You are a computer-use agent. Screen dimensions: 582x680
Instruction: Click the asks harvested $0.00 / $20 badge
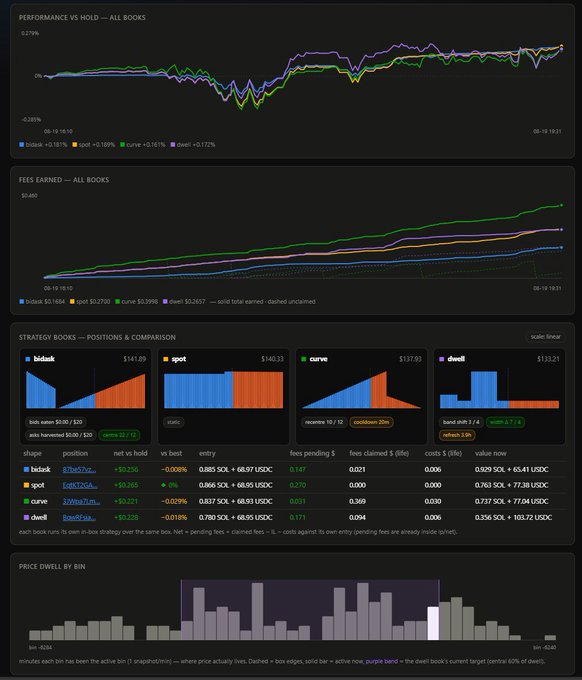coord(61,435)
